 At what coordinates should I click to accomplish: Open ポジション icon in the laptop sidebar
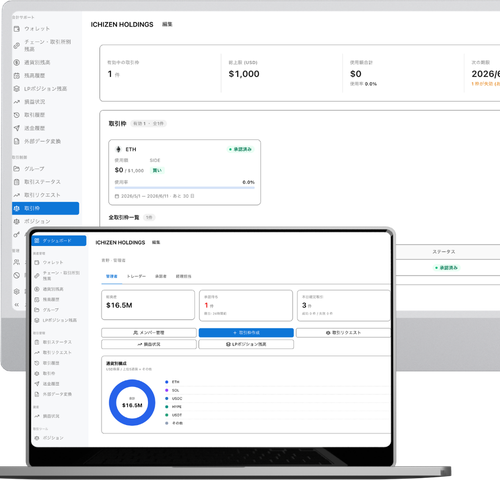[37, 438]
